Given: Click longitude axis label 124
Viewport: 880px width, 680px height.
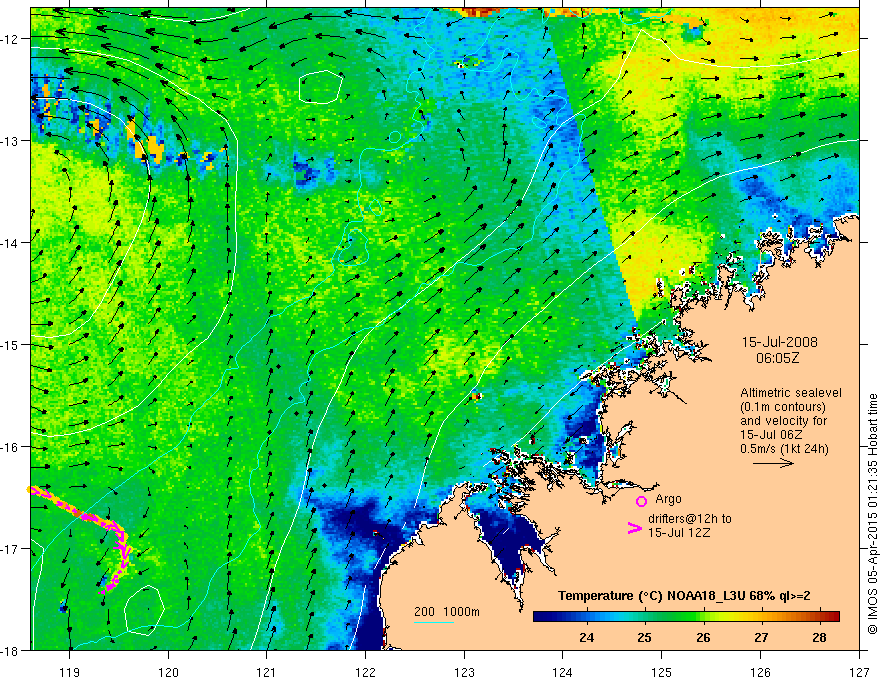Looking at the screenshot, I should click(563, 672).
